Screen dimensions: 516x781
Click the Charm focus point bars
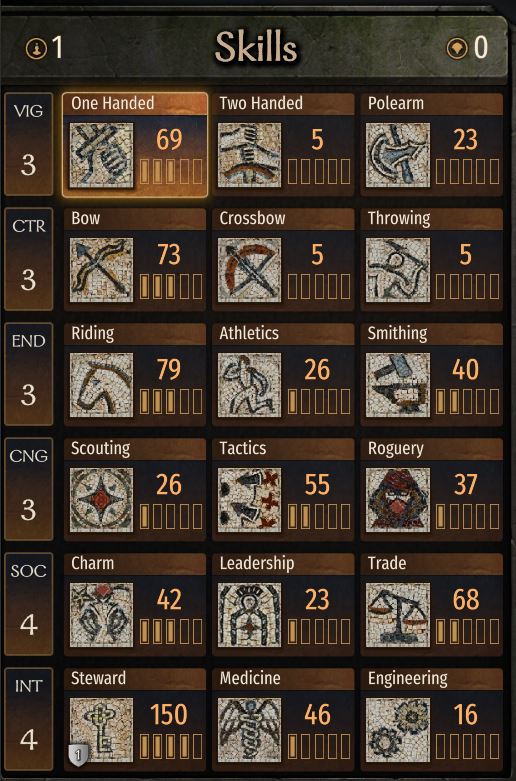point(171,632)
